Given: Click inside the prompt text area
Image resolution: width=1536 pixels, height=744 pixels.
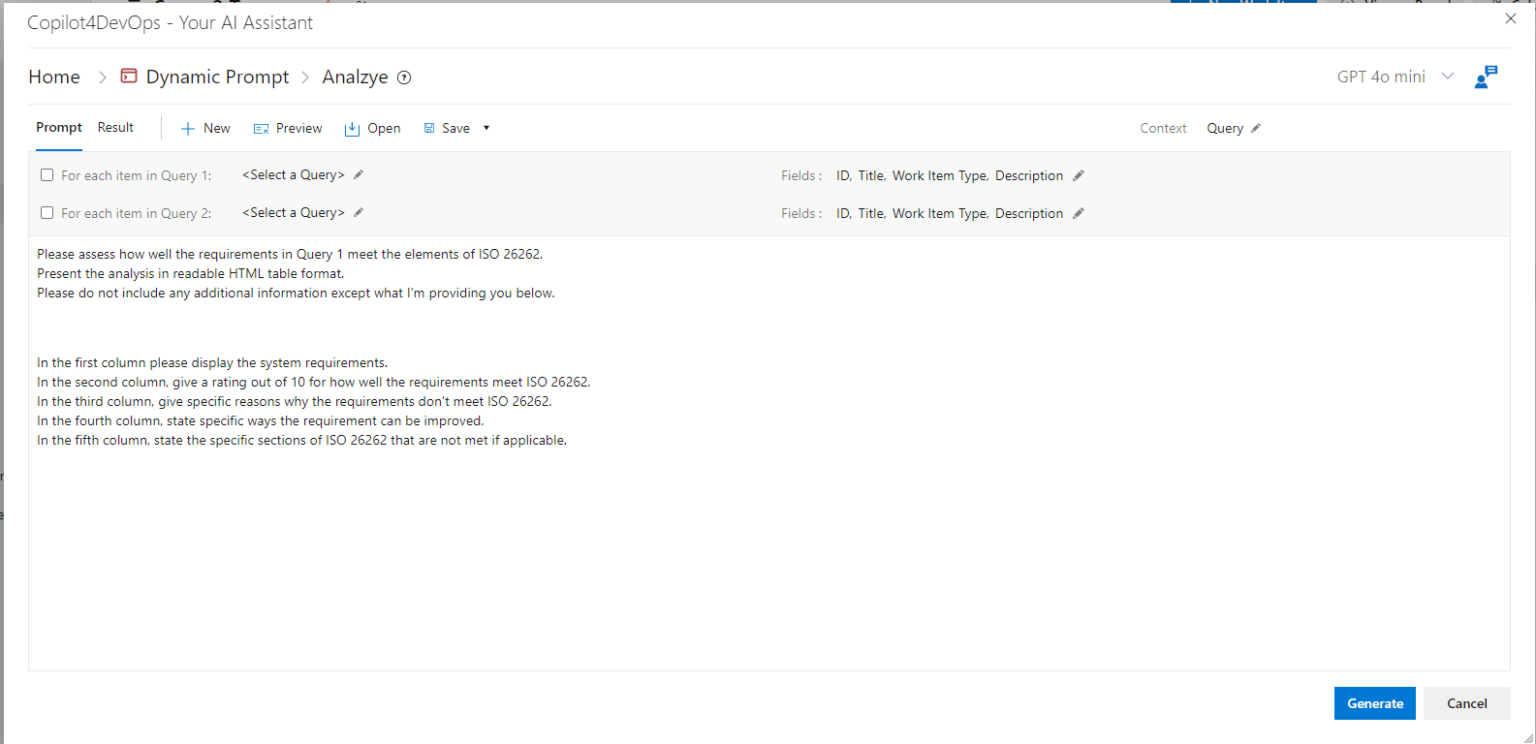Looking at the screenshot, I should click(x=768, y=550).
